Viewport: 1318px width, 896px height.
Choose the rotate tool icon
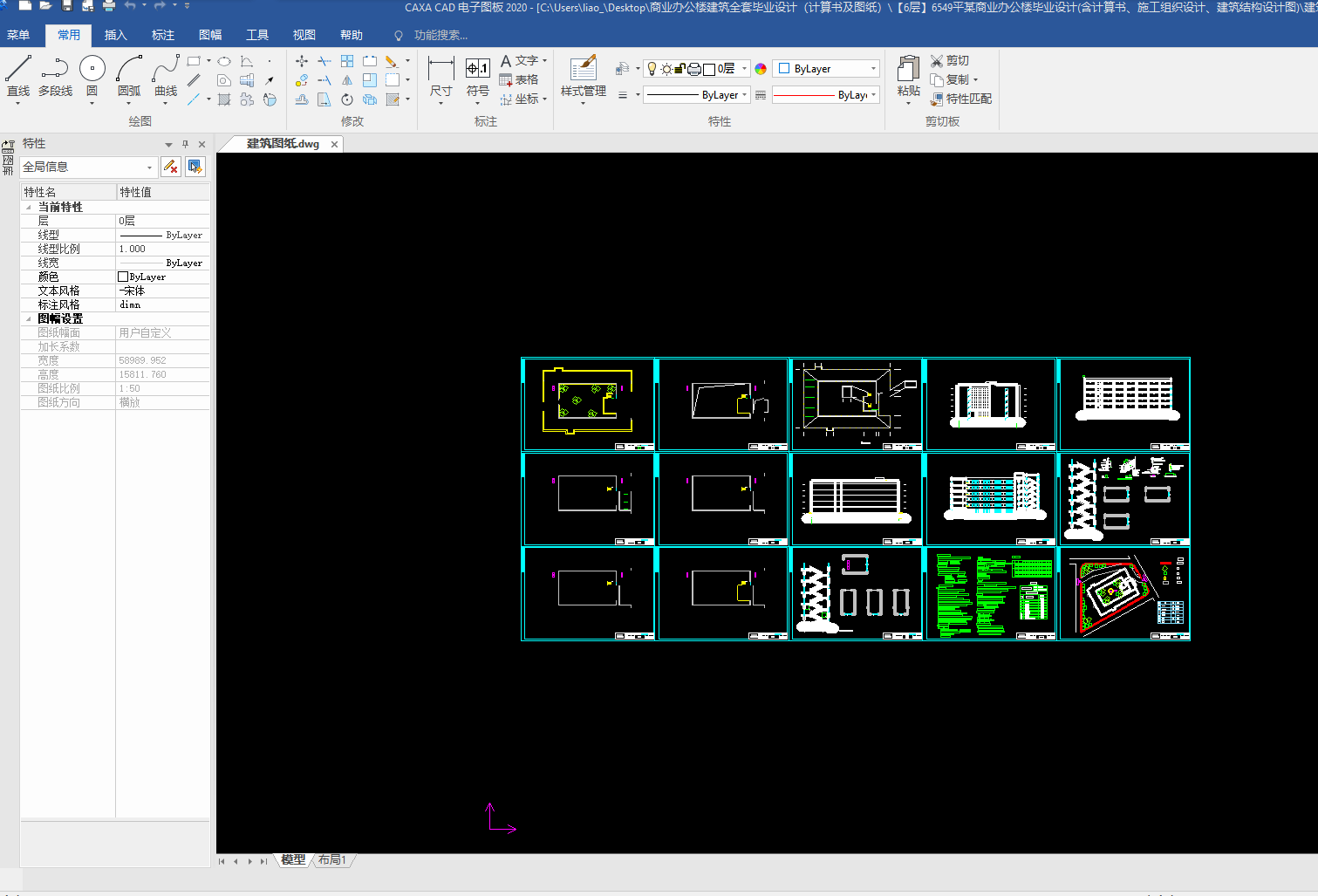pos(347,99)
